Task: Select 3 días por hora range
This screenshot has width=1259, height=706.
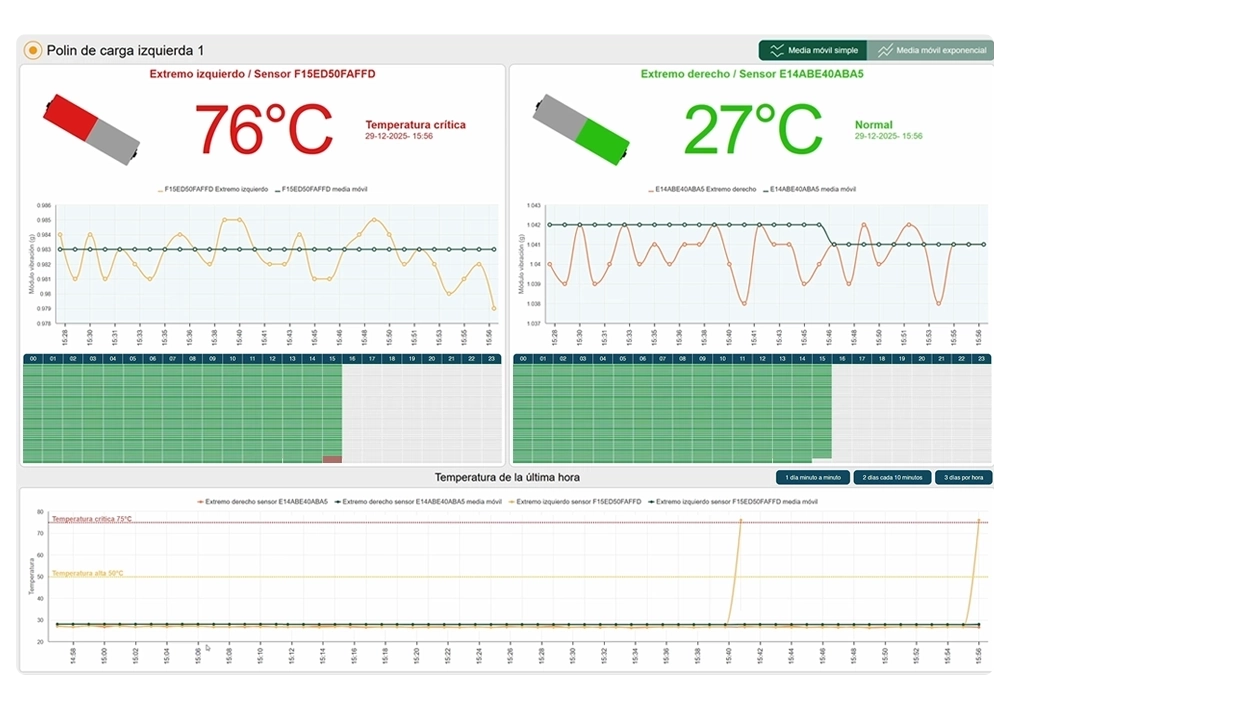Action: (964, 478)
